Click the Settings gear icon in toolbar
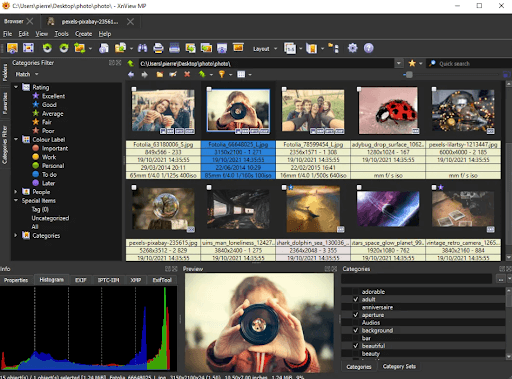The width and height of the screenshot is (512, 379). coord(352,48)
